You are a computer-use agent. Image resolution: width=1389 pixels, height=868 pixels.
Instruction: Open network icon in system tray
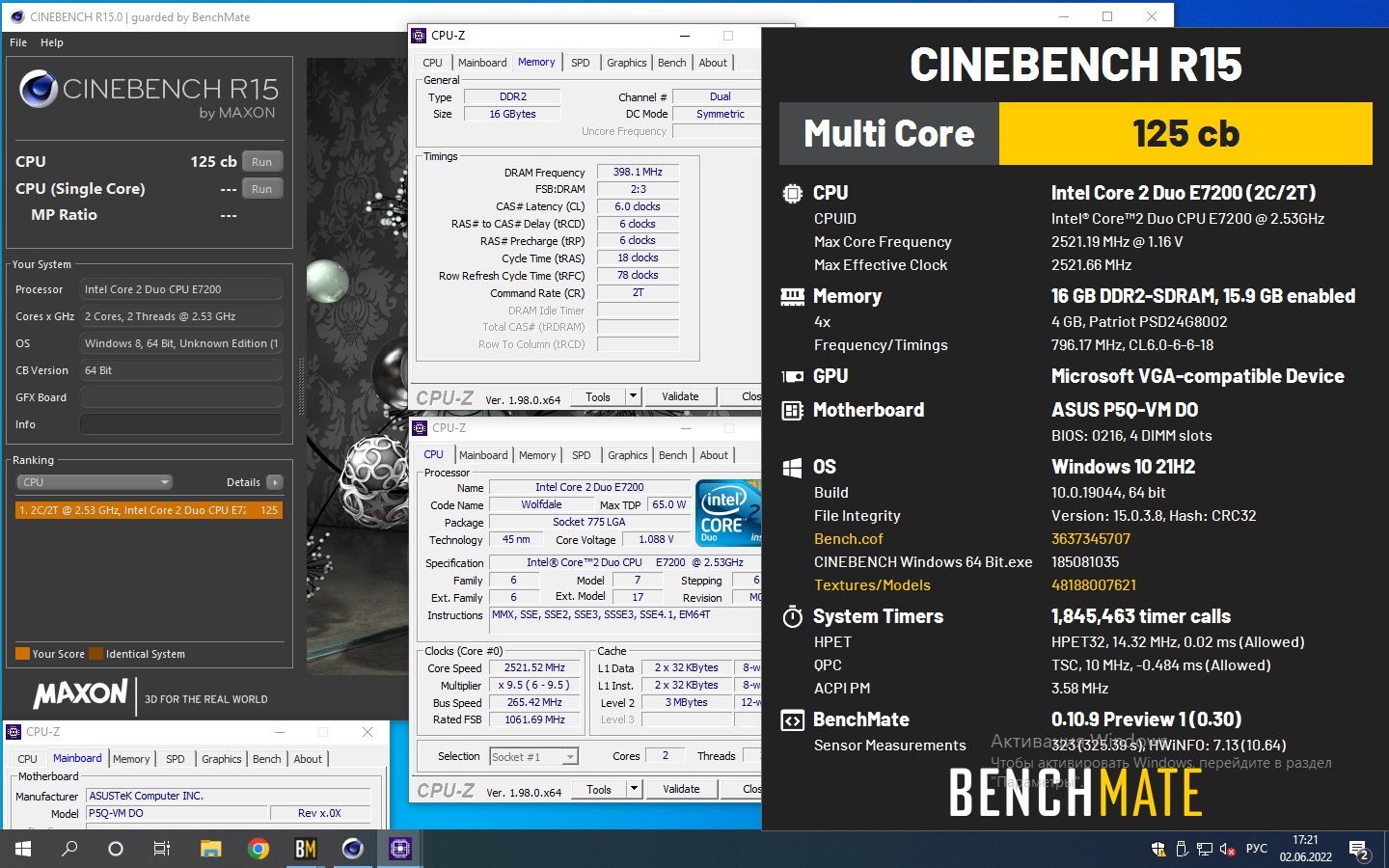point(1205,849)
